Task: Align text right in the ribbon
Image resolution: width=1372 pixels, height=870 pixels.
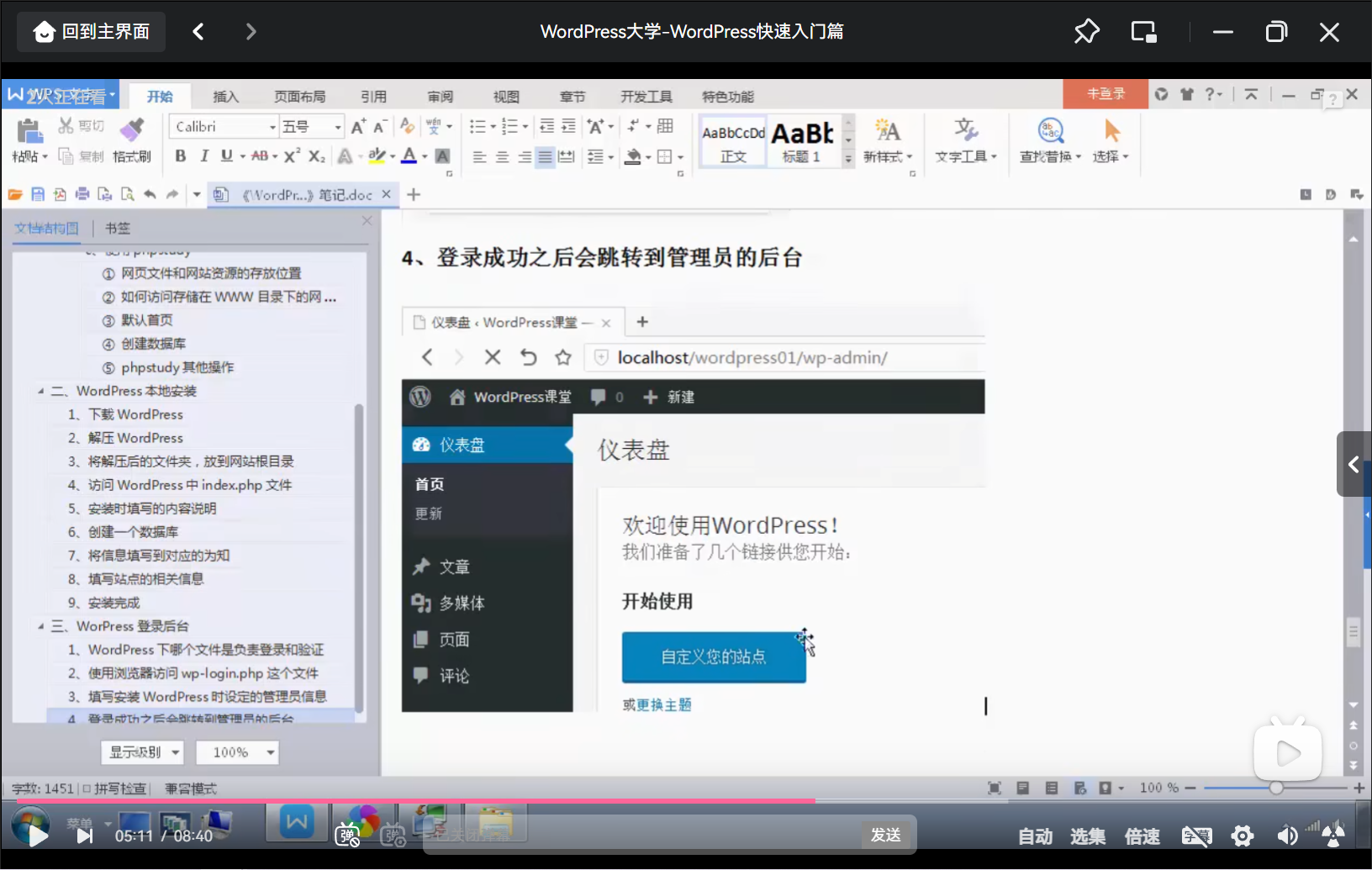Action: point(524,156)
